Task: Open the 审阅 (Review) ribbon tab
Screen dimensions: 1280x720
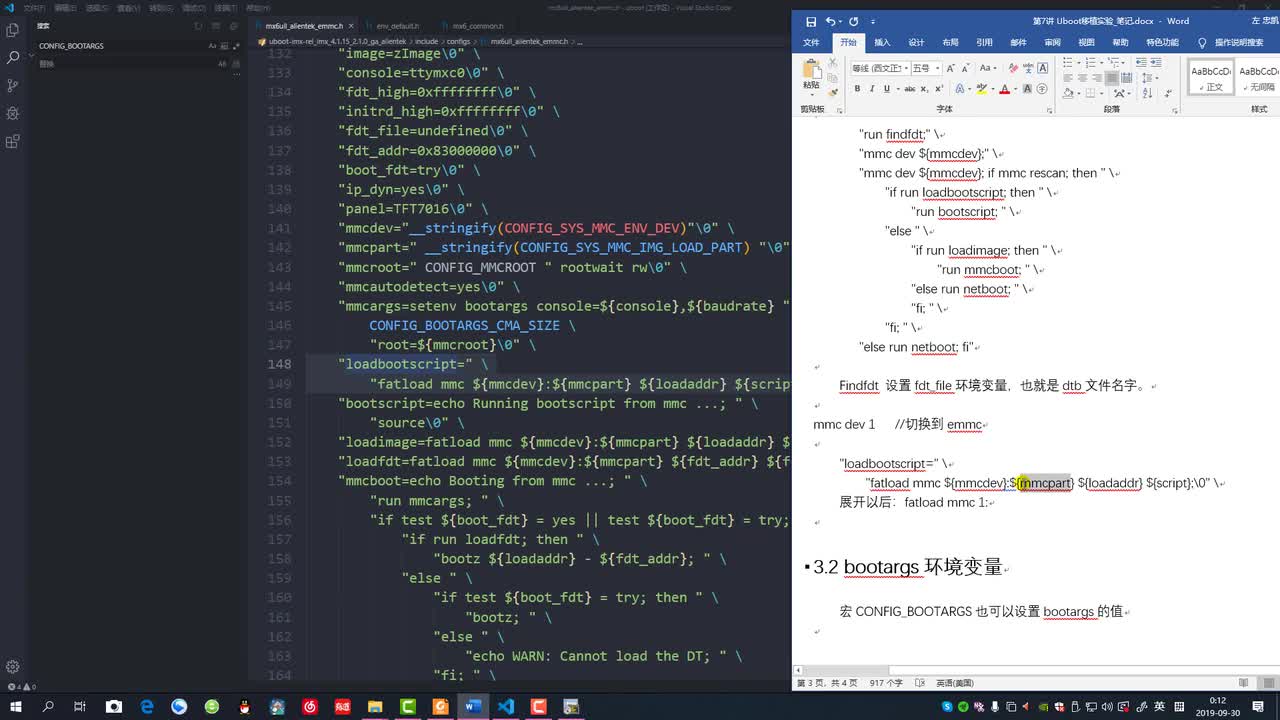Action: 1052,43
